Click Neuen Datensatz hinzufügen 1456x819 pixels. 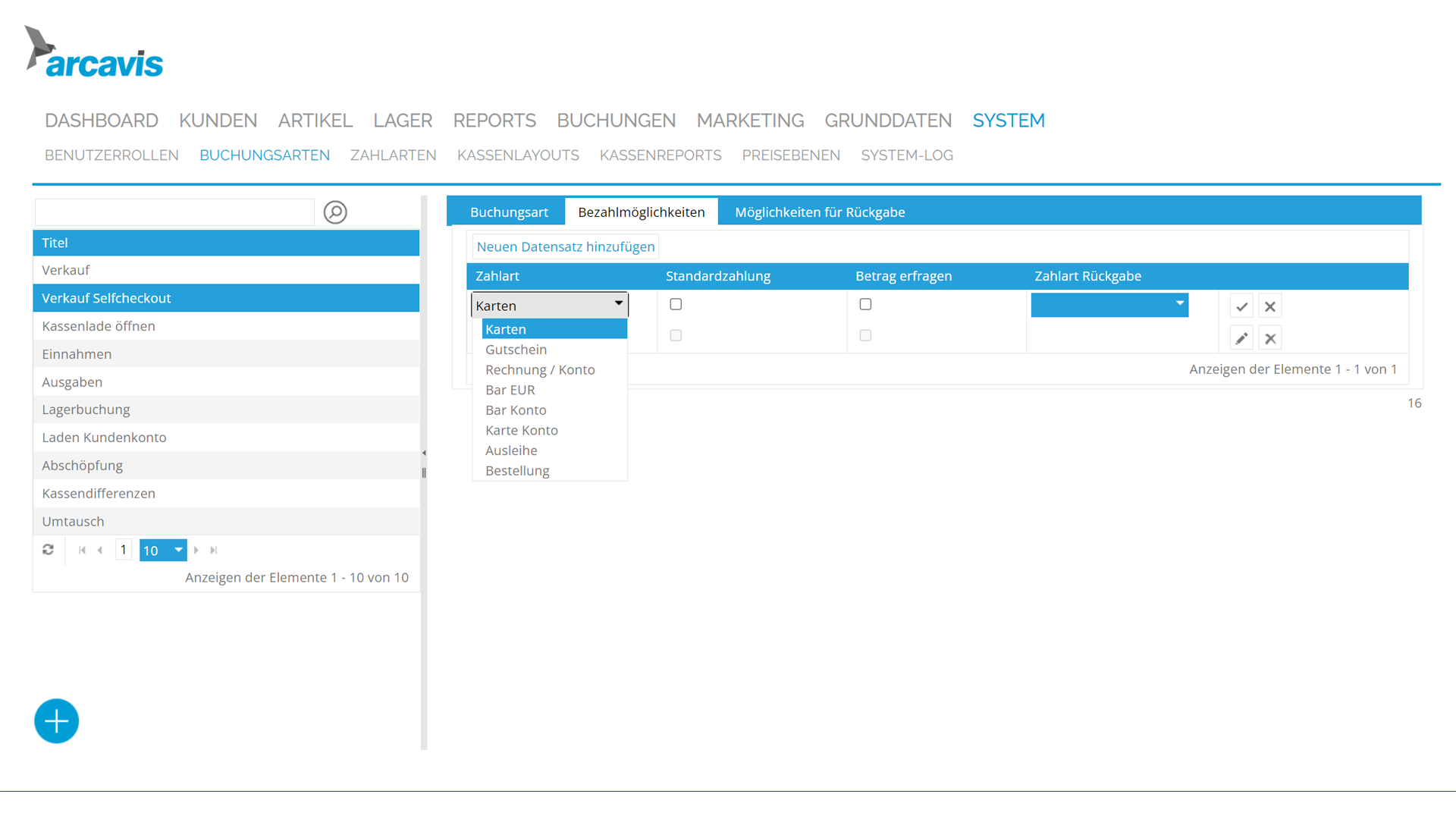coord(565,246)
